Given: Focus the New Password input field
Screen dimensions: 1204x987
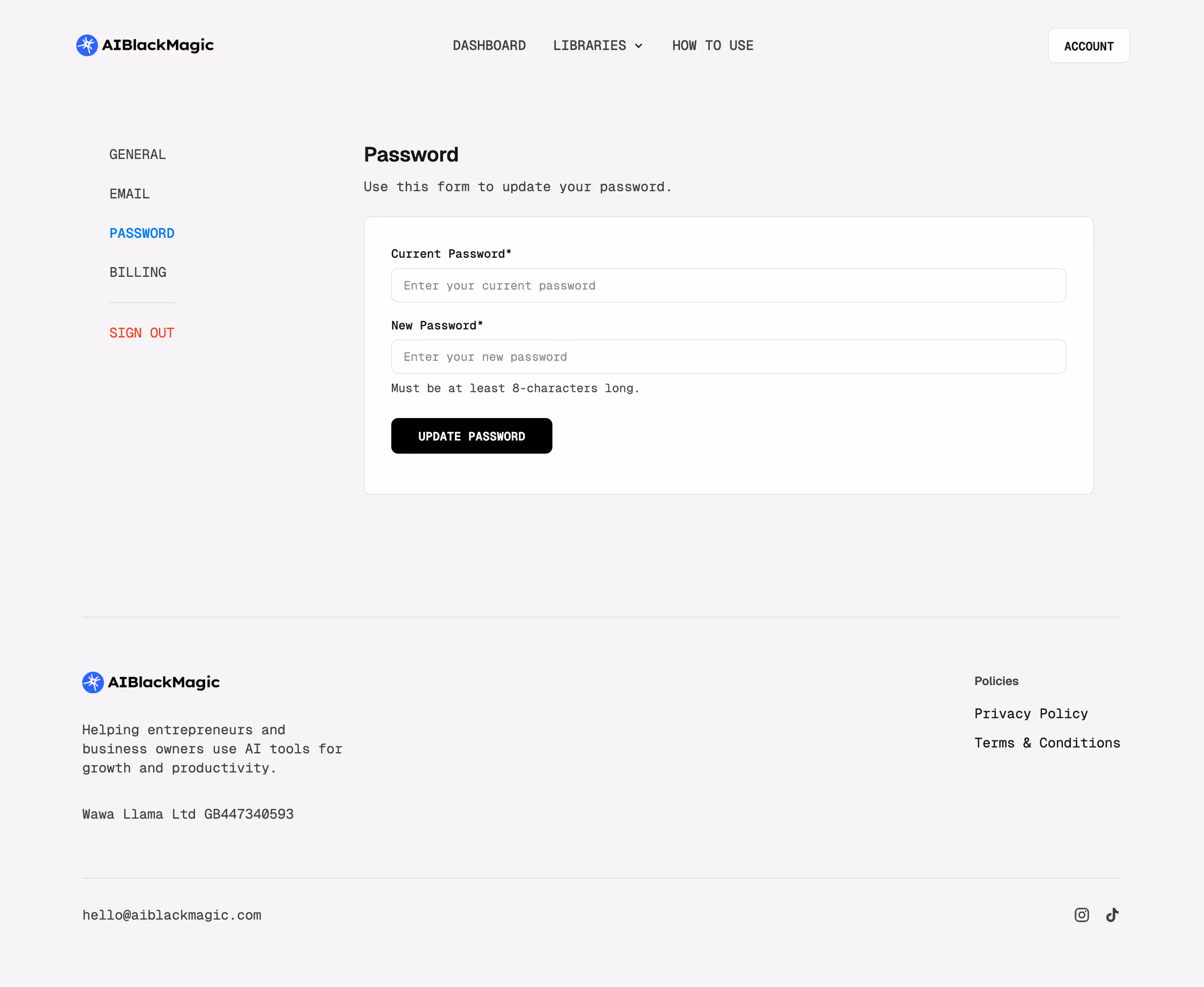Looking at the screenshot, I should [x=727, y=357].
